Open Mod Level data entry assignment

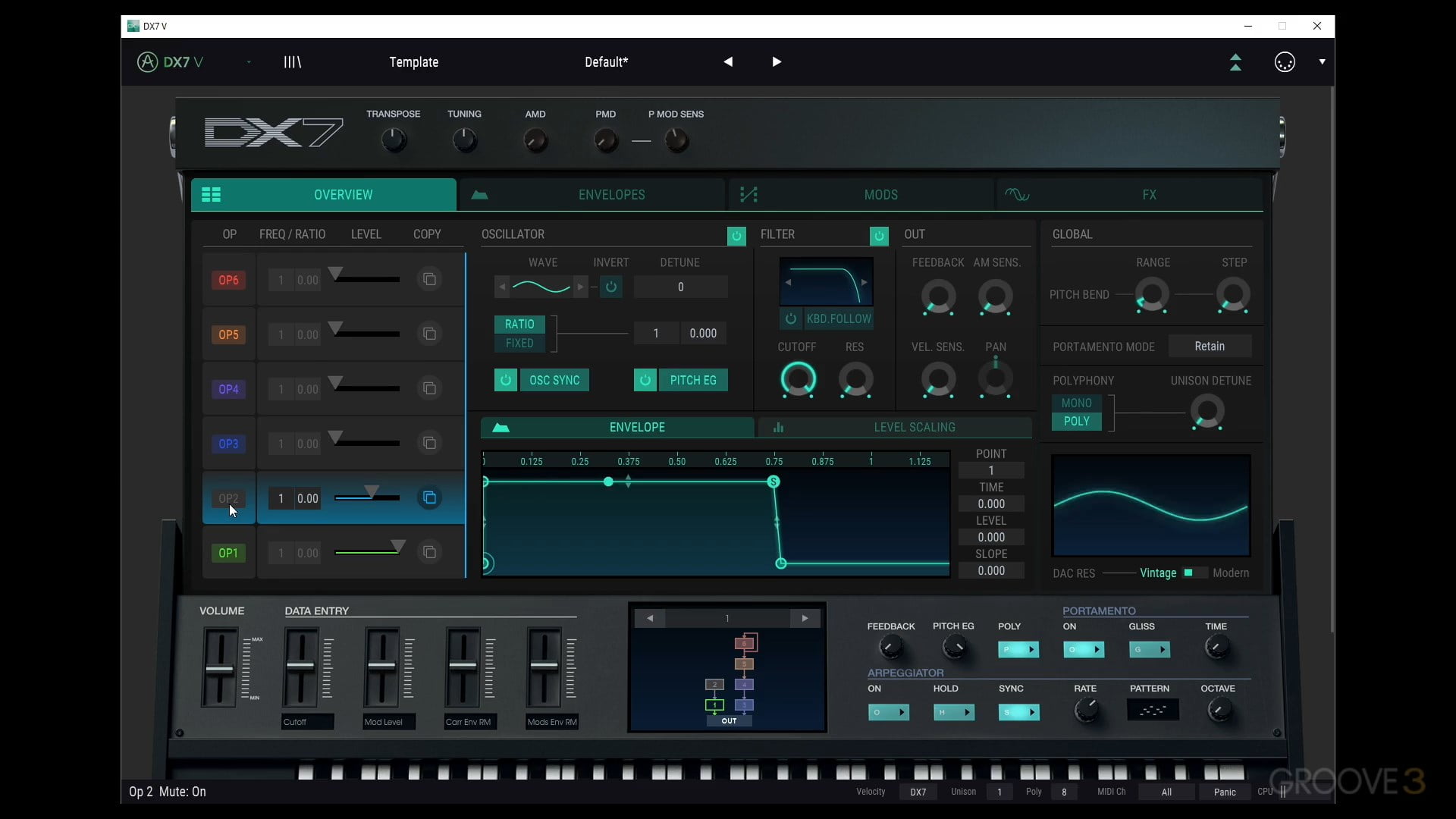(389, 722)
